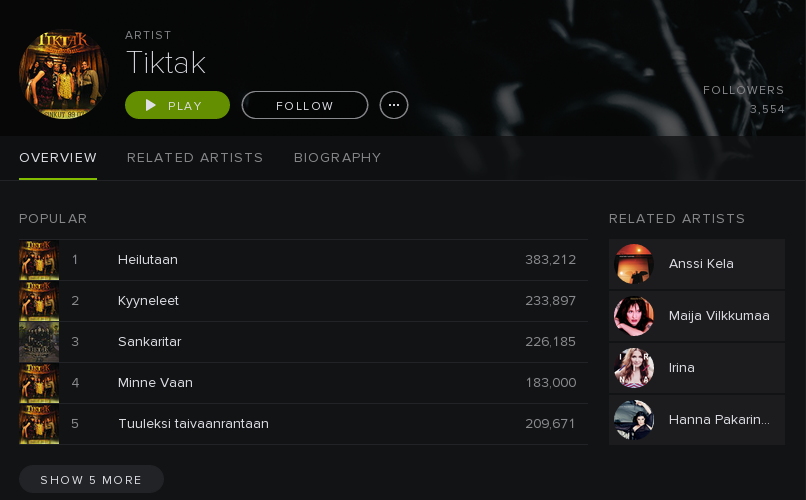Click the followers count 3,554
This screenshot has height=500, width=806.
tap(767, 110)
